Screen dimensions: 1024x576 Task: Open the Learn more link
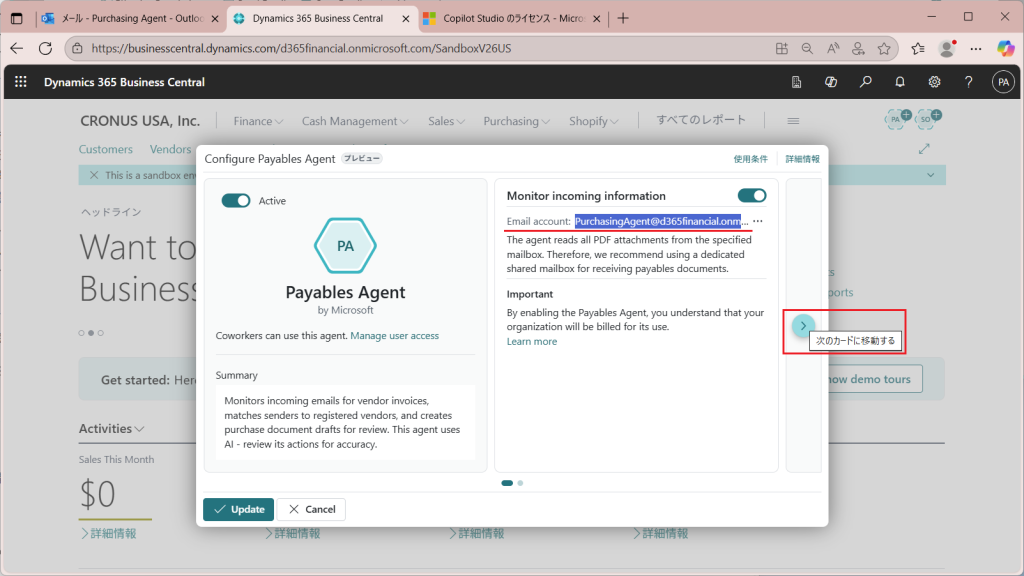tap(532, 341)
